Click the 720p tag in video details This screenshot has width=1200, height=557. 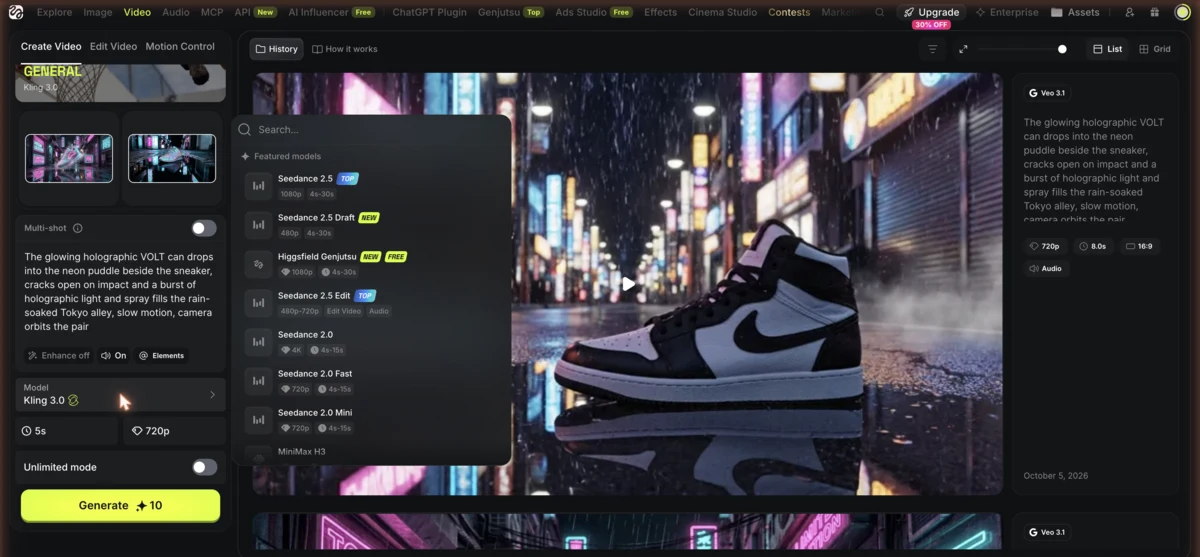pos(1044,246)
